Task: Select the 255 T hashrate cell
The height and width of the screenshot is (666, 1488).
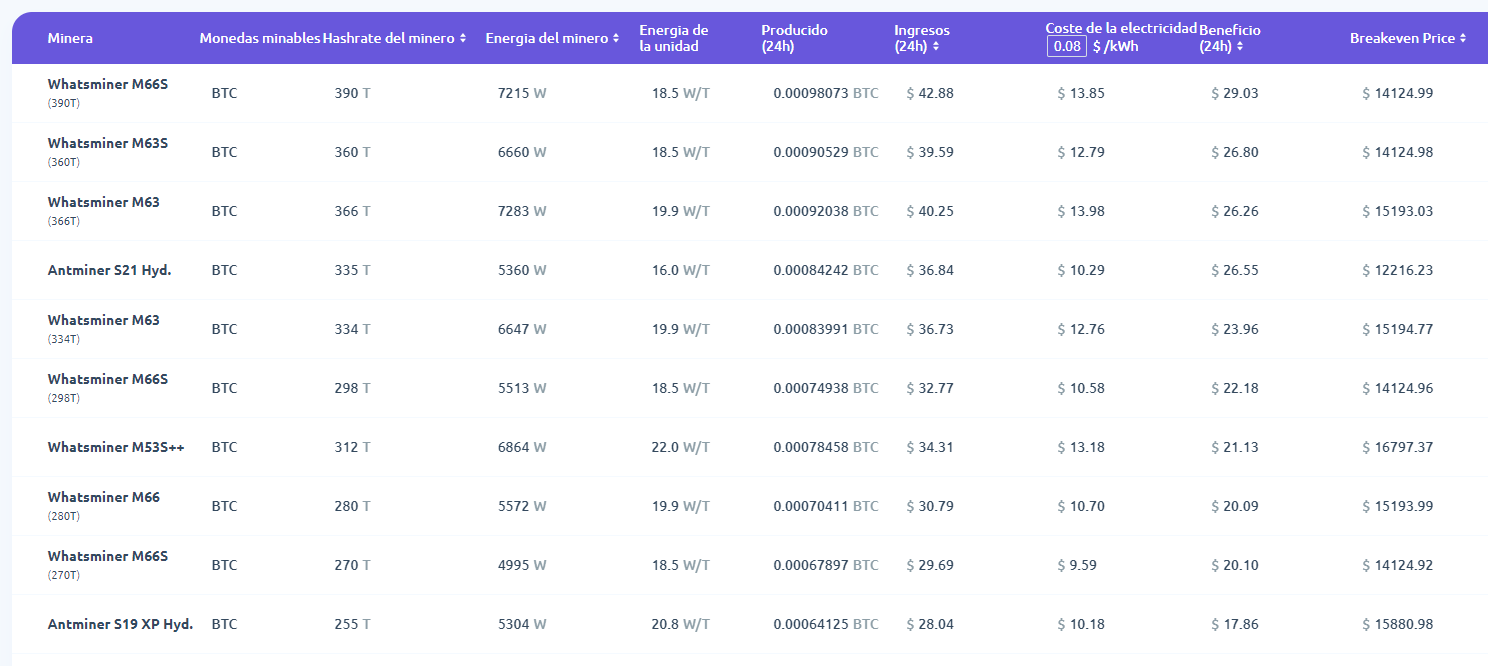Action: point(352,624)
